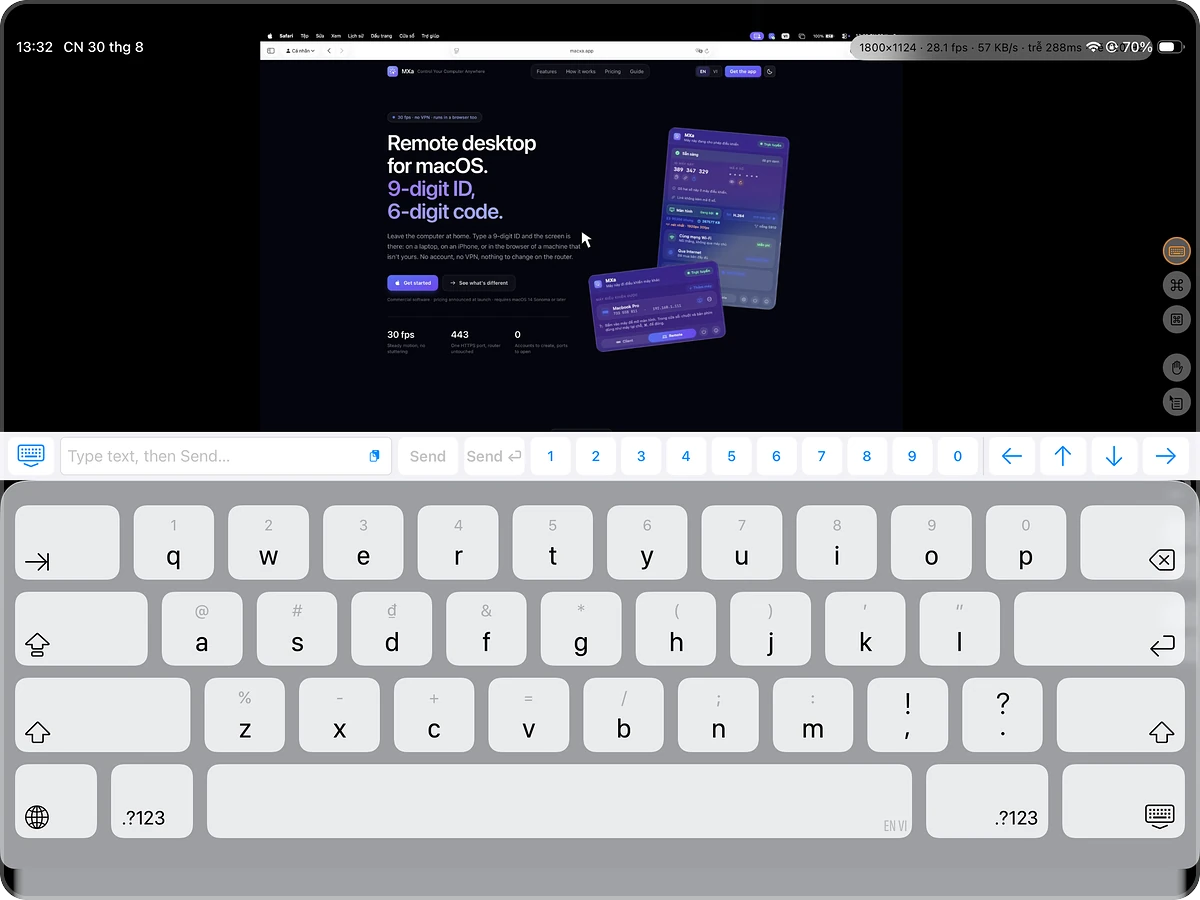Tap the number 1 quick key
Viewport: 1200px width, 900px height.
coord(550,456)
